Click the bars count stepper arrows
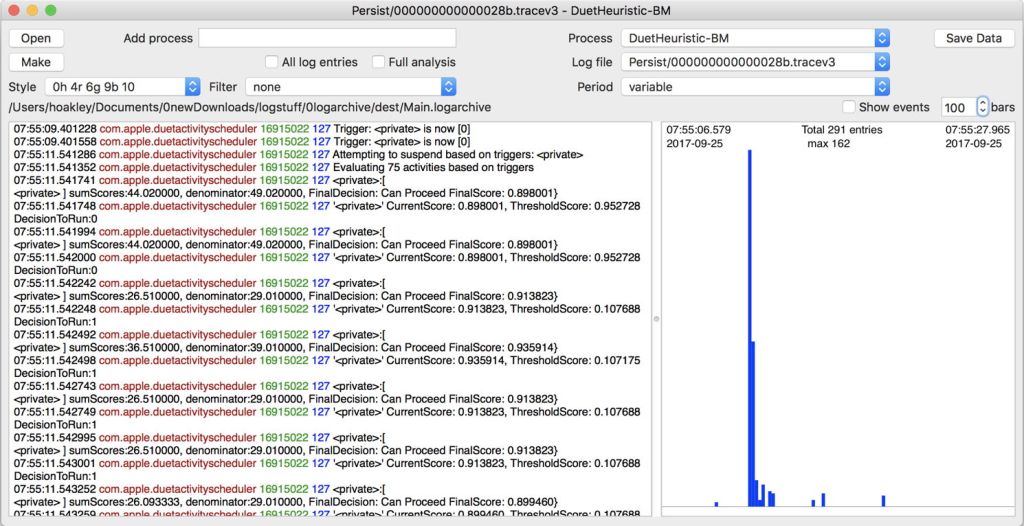Viewport: 1024px width, 526px height. (982, 107)
